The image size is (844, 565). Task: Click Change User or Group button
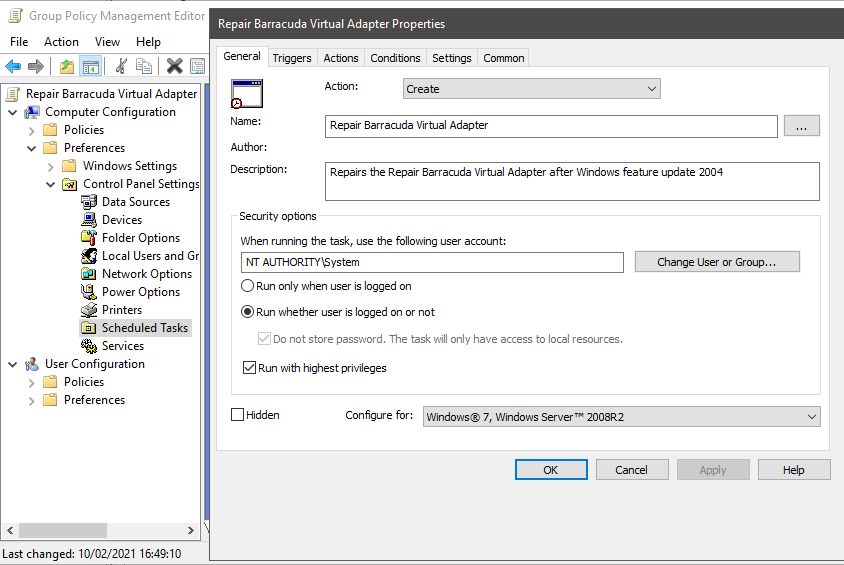[717, 262]
